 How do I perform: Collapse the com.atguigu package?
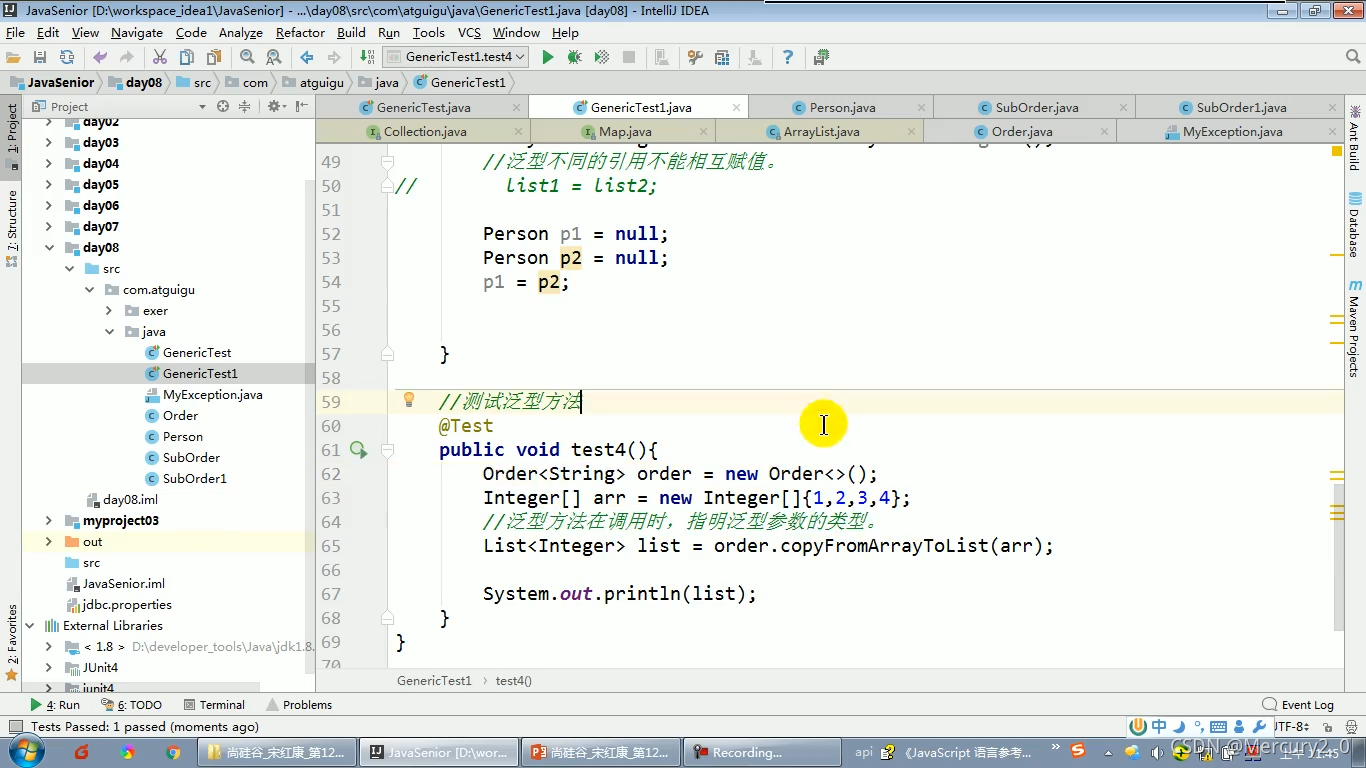tap(89, 290)
